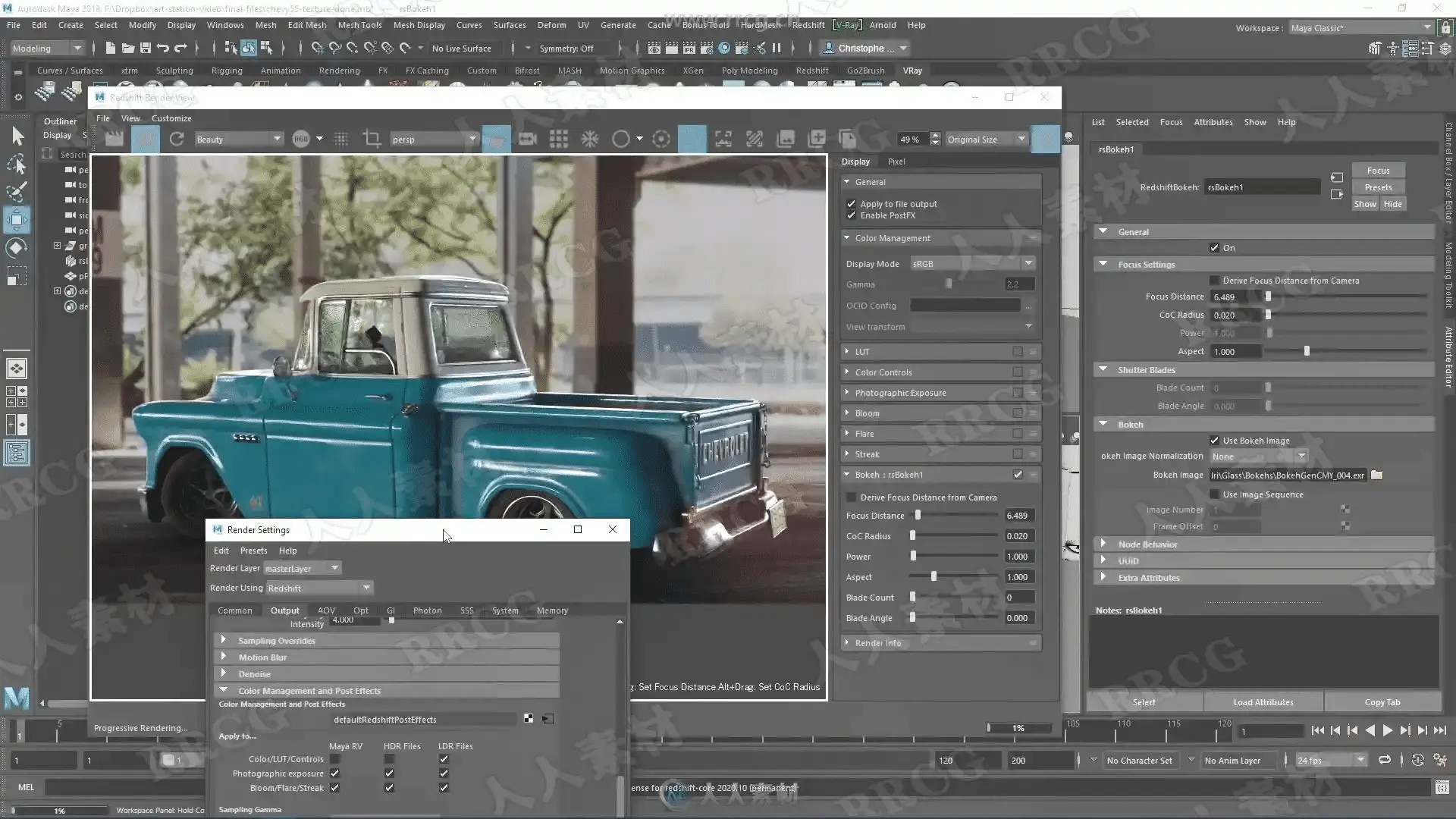The height and width of the screenshot is (819, 1456).
Task: Toggle the Apply to file output checkbox
Action: click(x=852, y=204)
